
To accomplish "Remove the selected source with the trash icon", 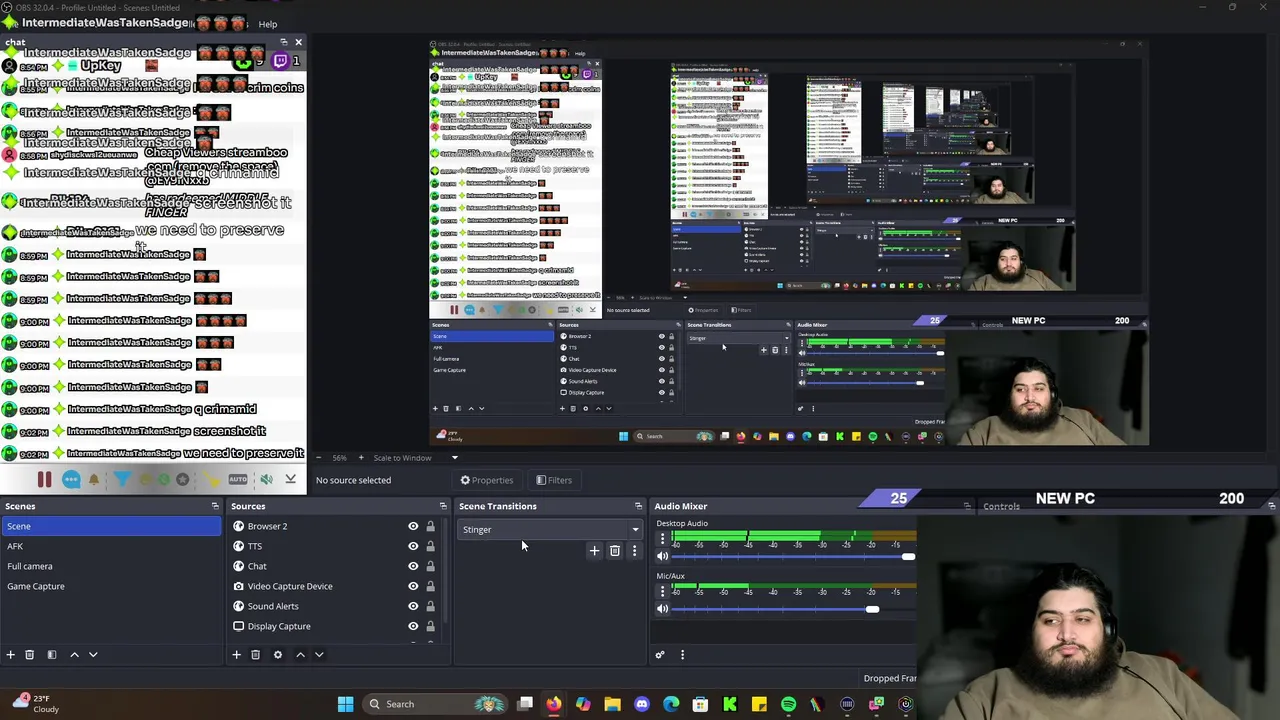I will pyautogui.click(x=256, y=655).
